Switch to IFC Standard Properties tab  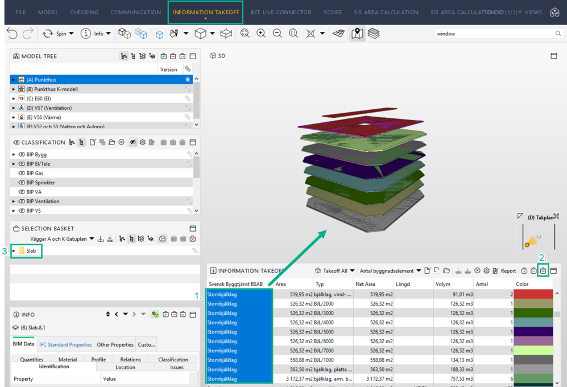66,345
